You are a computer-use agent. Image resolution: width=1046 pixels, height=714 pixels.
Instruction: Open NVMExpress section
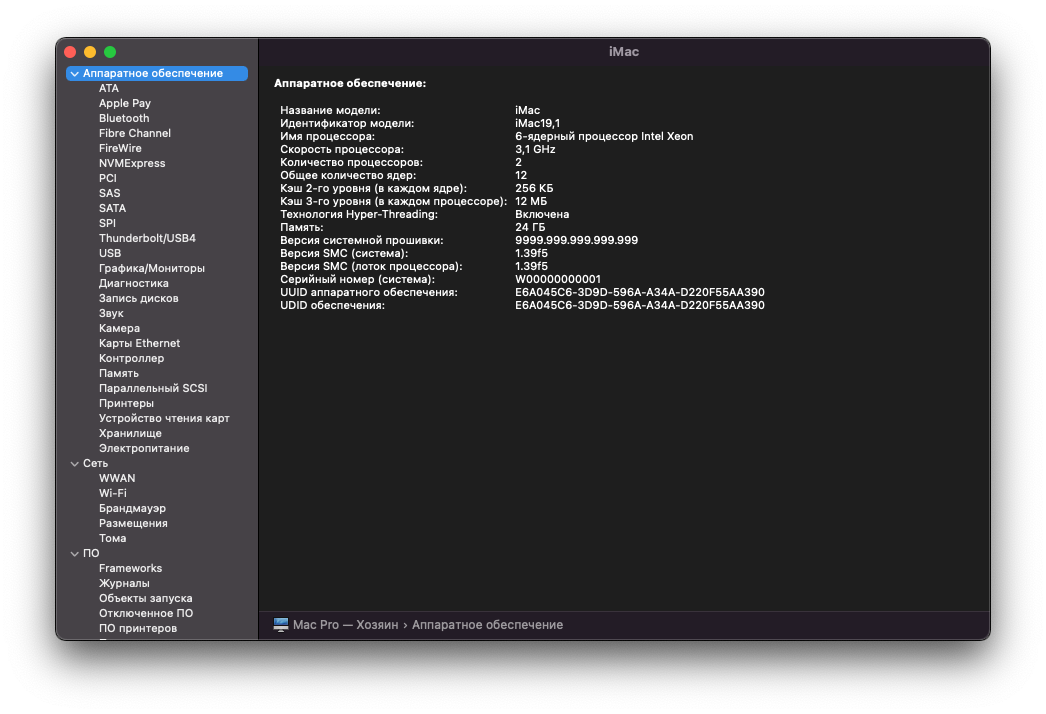pyautogui.click(x=132, y=163)
